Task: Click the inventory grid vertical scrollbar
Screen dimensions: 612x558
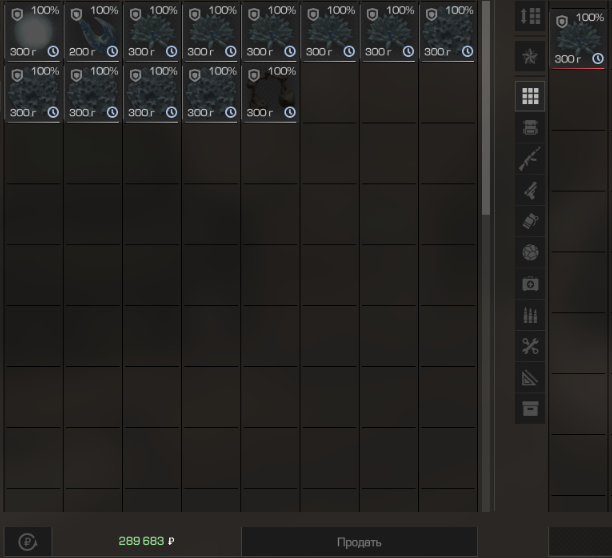Action: (486, 108)
